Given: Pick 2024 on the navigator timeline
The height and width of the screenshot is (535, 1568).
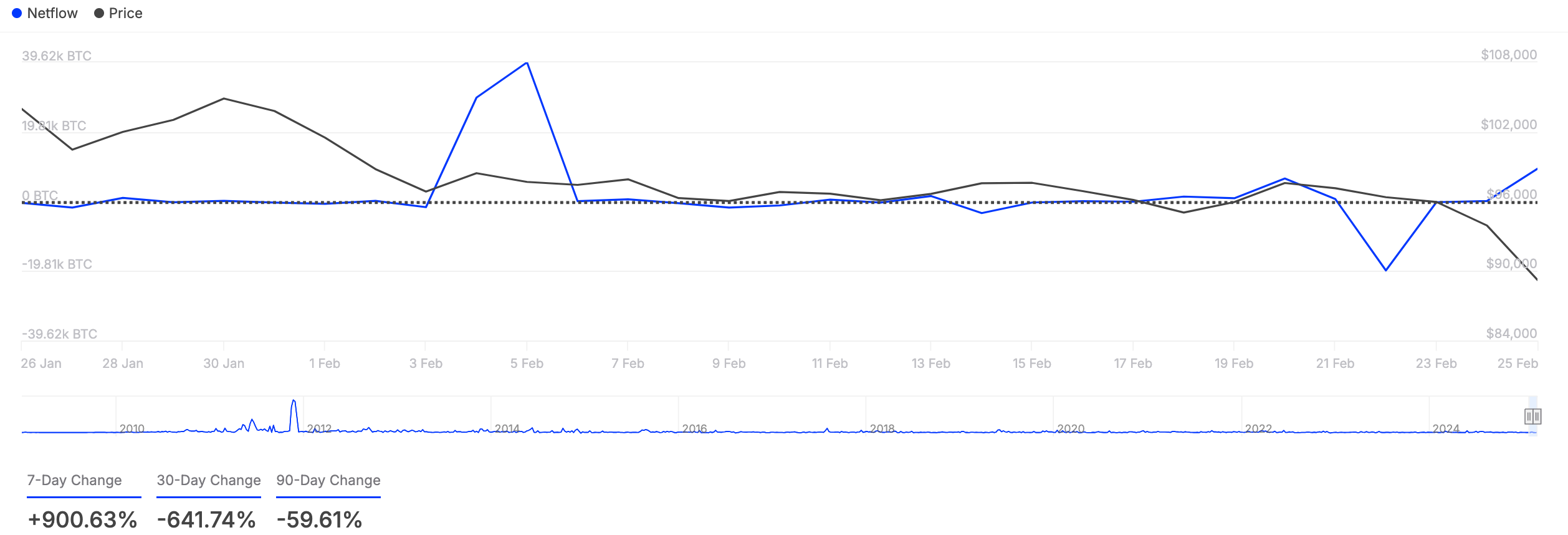Looking at the screenshot, I should 1446,429.
